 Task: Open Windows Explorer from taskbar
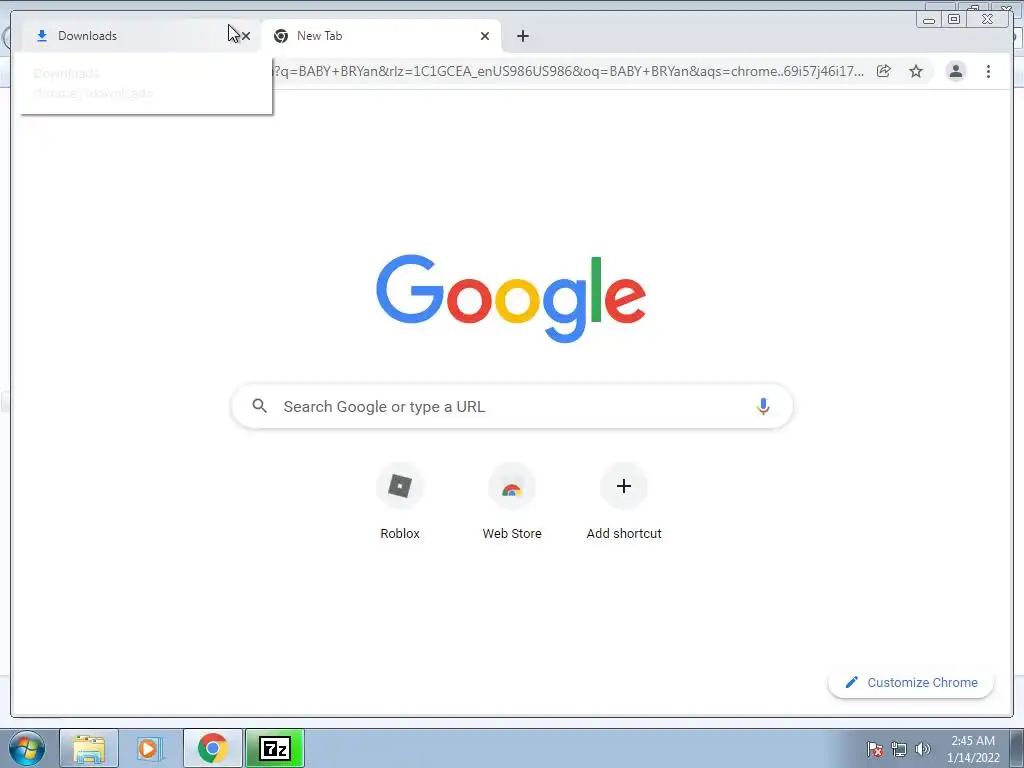click(89, 748)
